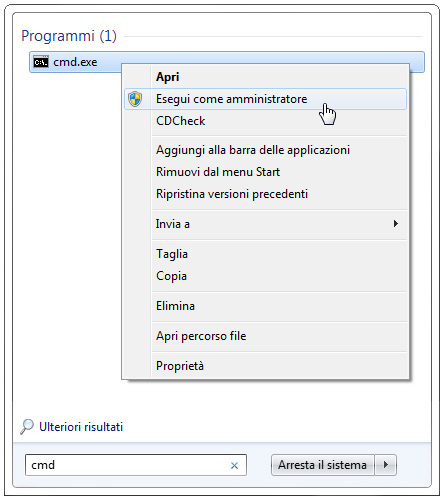Click the cmd.exe black console icon
The image size is (444, 500).
tap(41, 62)
